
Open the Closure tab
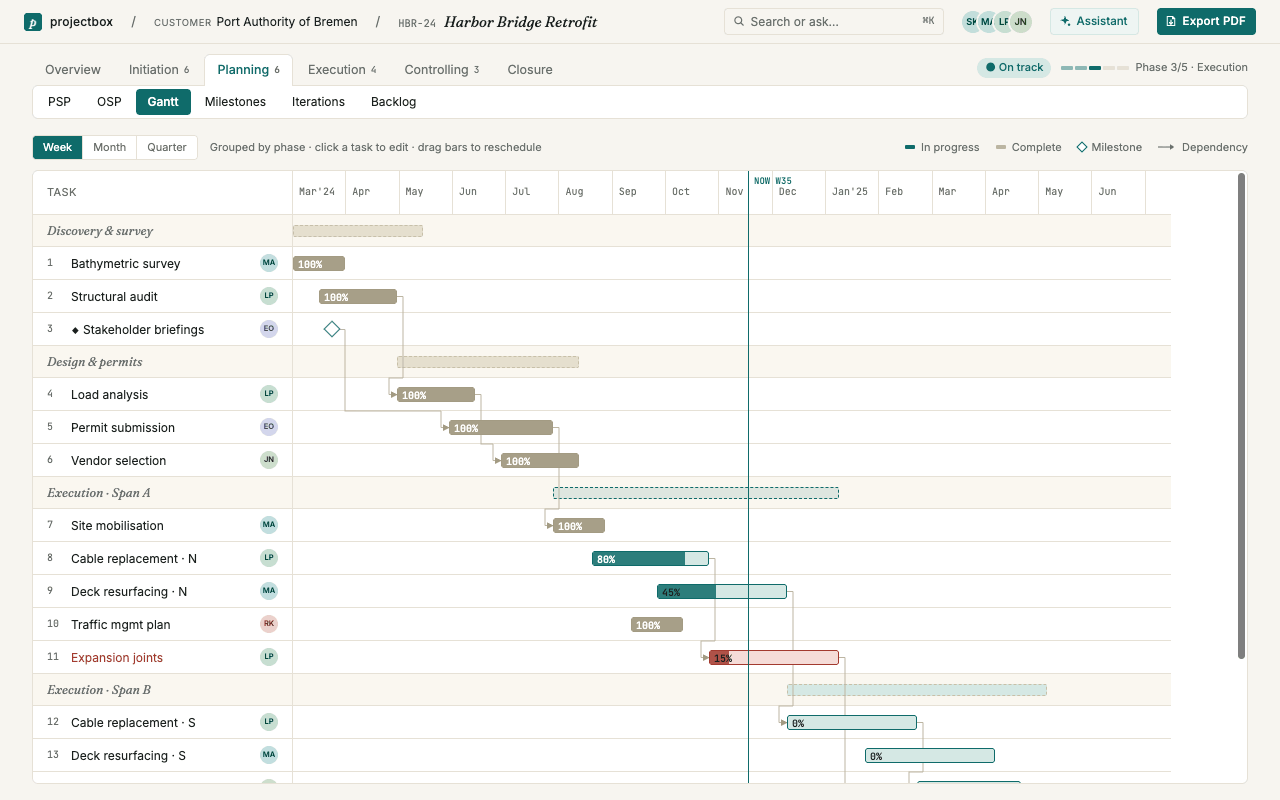(x=530, y=70)
